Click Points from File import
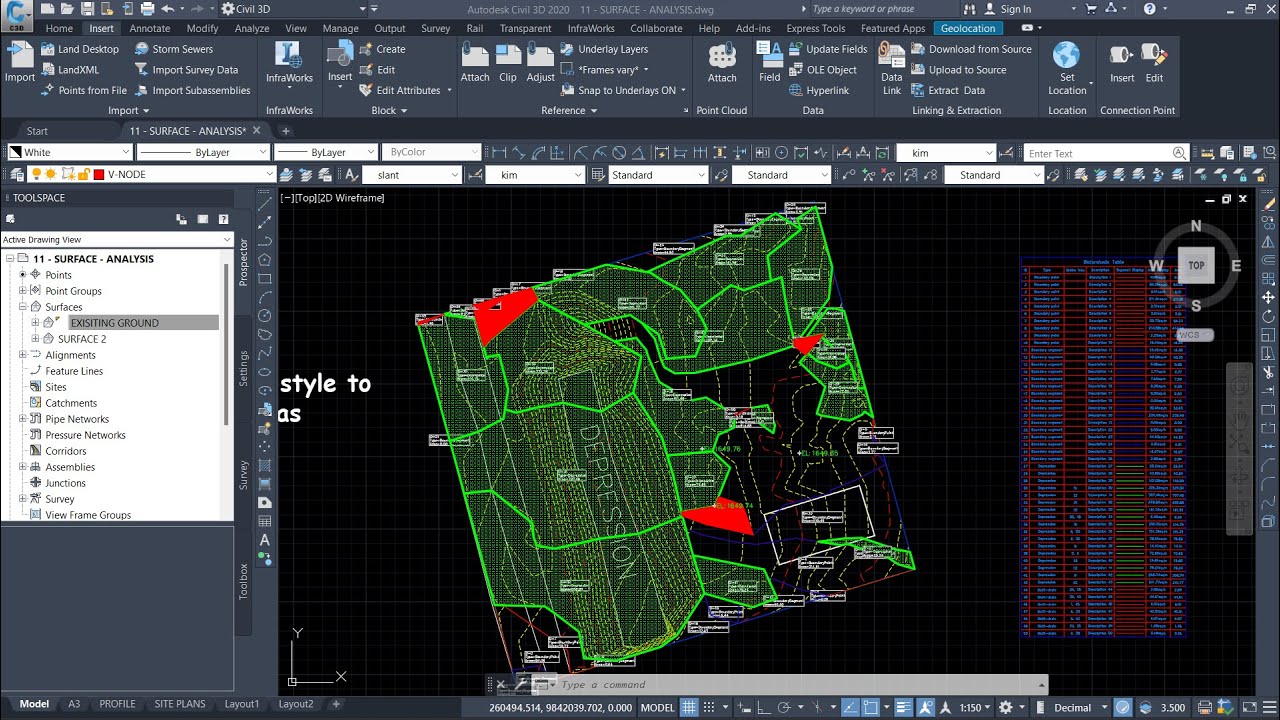The image size is (1280, 720). click(83, 90)
